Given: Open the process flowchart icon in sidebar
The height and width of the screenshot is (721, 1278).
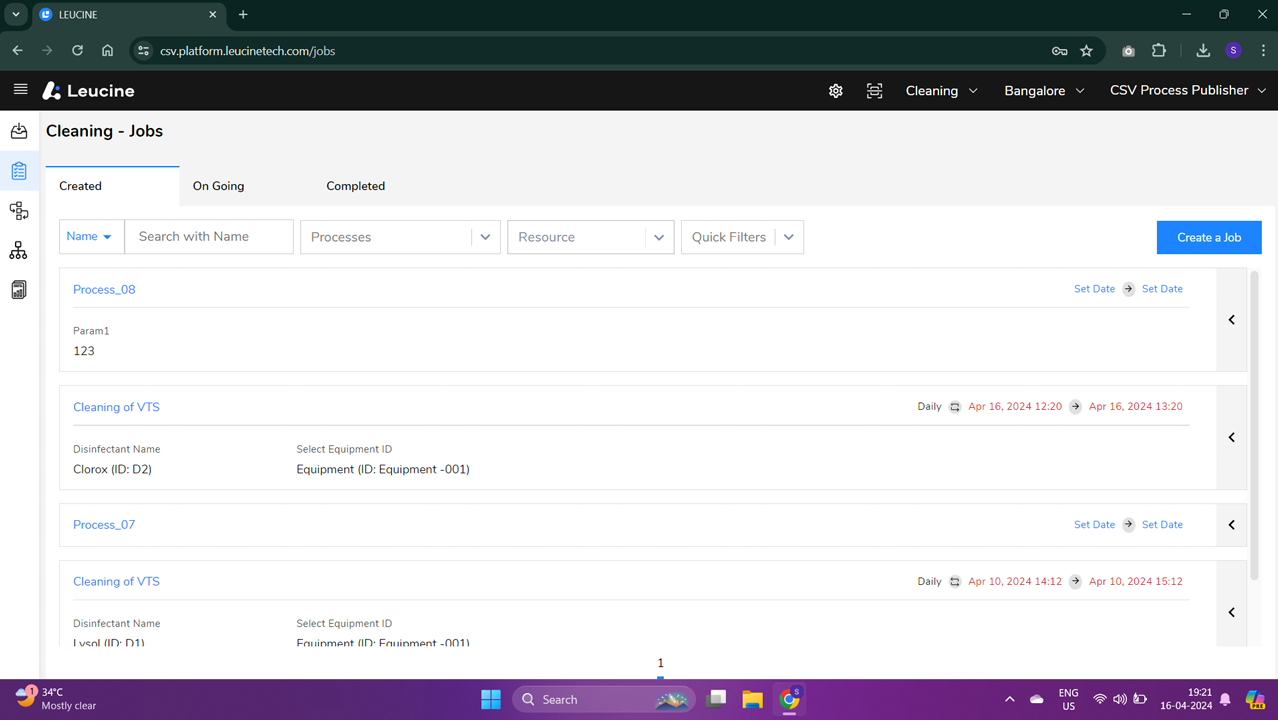Looking at the screenshot, I should coord(18,210).
